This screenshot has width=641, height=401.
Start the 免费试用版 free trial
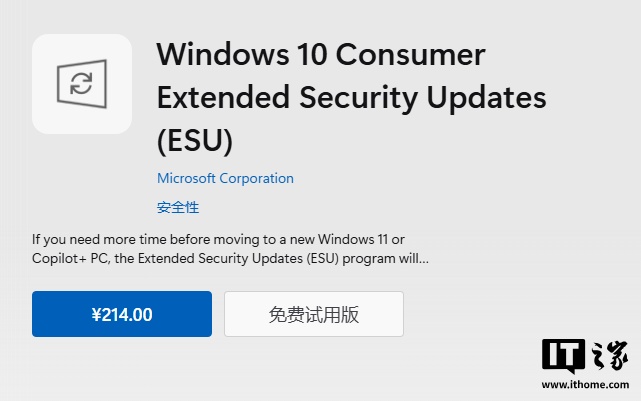[314, 315]
